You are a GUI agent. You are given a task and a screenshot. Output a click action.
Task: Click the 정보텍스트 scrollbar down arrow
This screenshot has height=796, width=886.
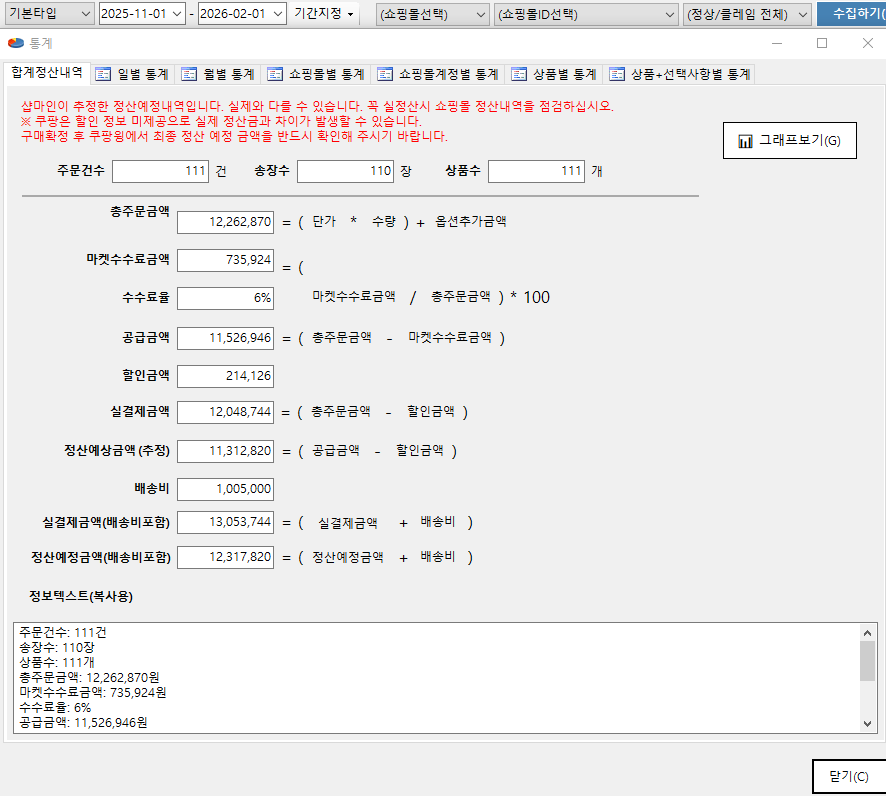pos(867,723)
